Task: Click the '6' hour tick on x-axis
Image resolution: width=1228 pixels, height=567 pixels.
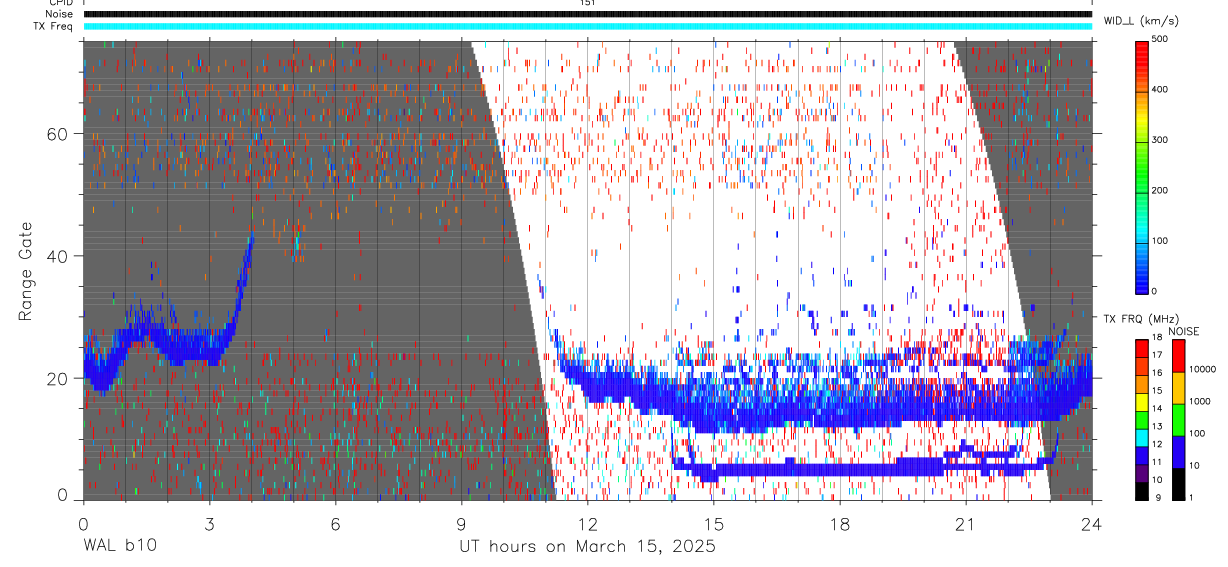Action: [x=335, y=523]
